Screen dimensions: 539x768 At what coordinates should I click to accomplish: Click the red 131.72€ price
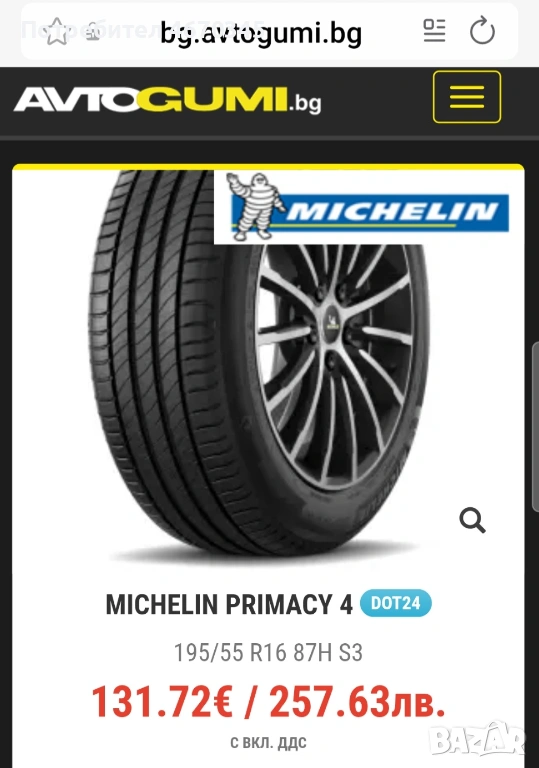[162, 701]
